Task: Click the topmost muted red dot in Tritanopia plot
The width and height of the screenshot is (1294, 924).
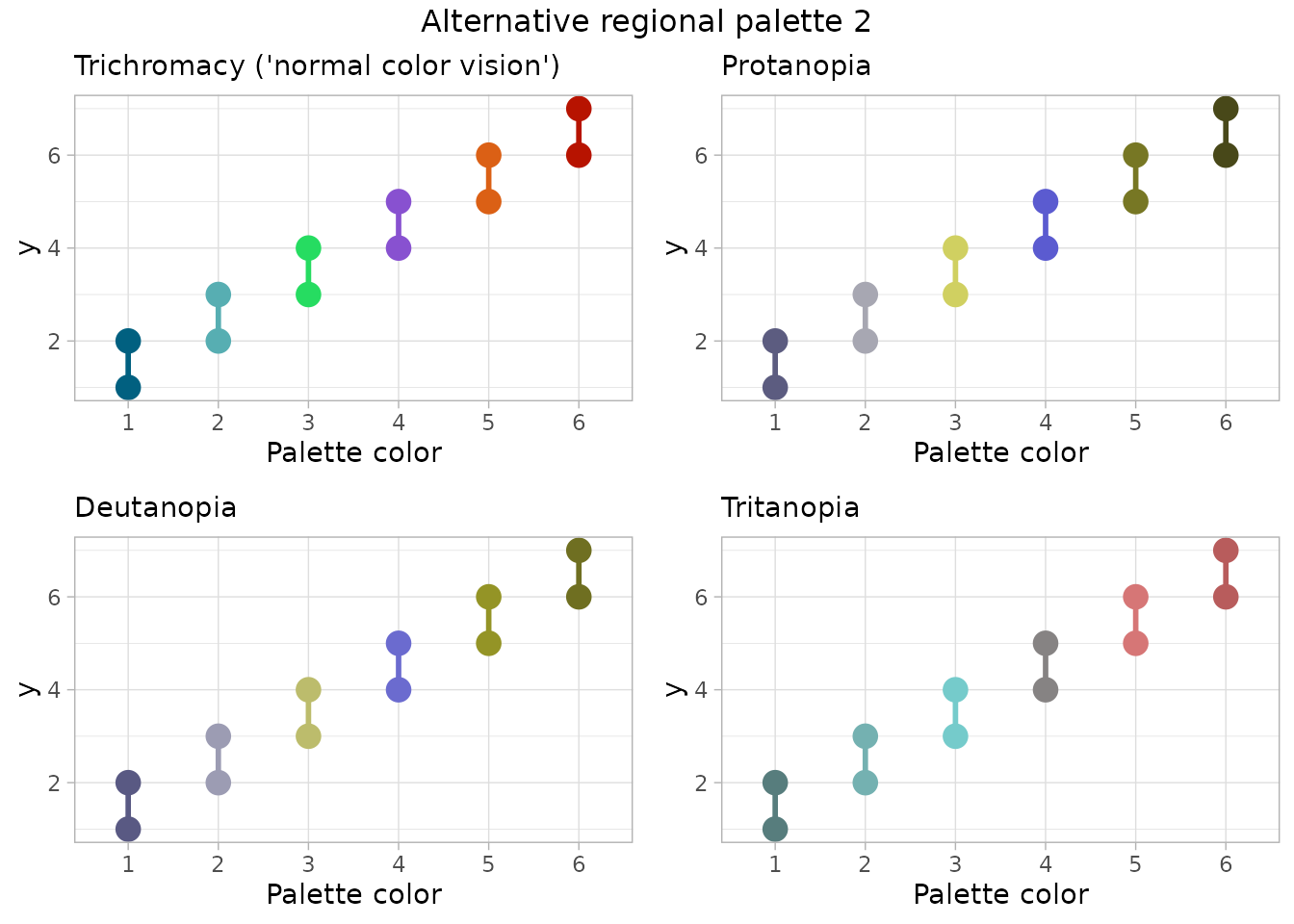Action: (x=1226, y=551)
